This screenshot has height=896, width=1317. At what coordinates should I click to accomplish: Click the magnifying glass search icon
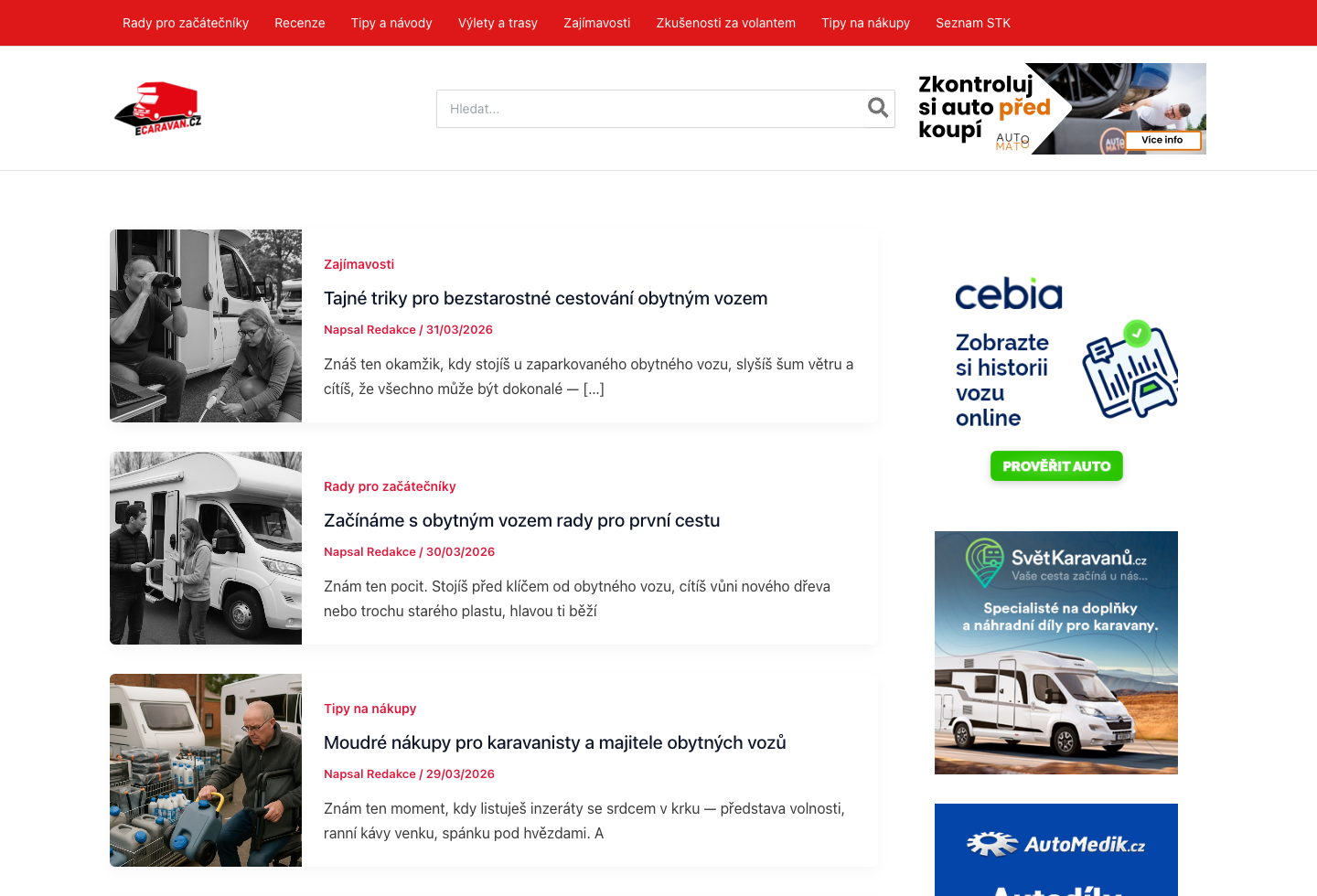click(x=878, y=108)
